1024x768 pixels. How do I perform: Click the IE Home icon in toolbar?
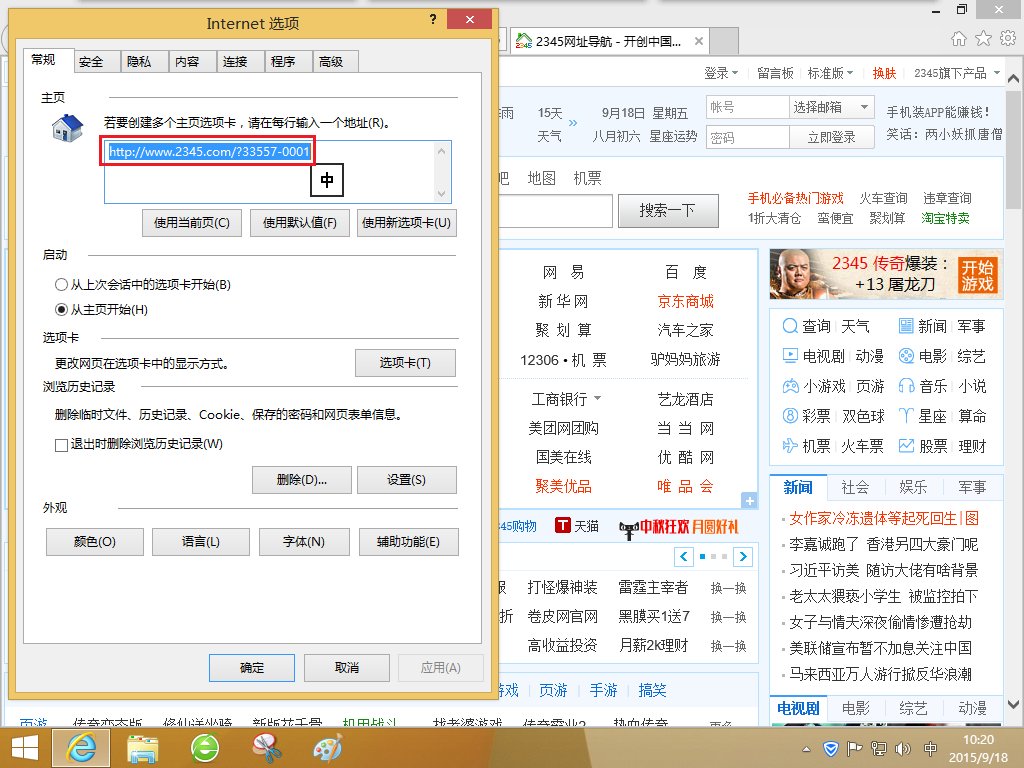click(x=959, y=38)
